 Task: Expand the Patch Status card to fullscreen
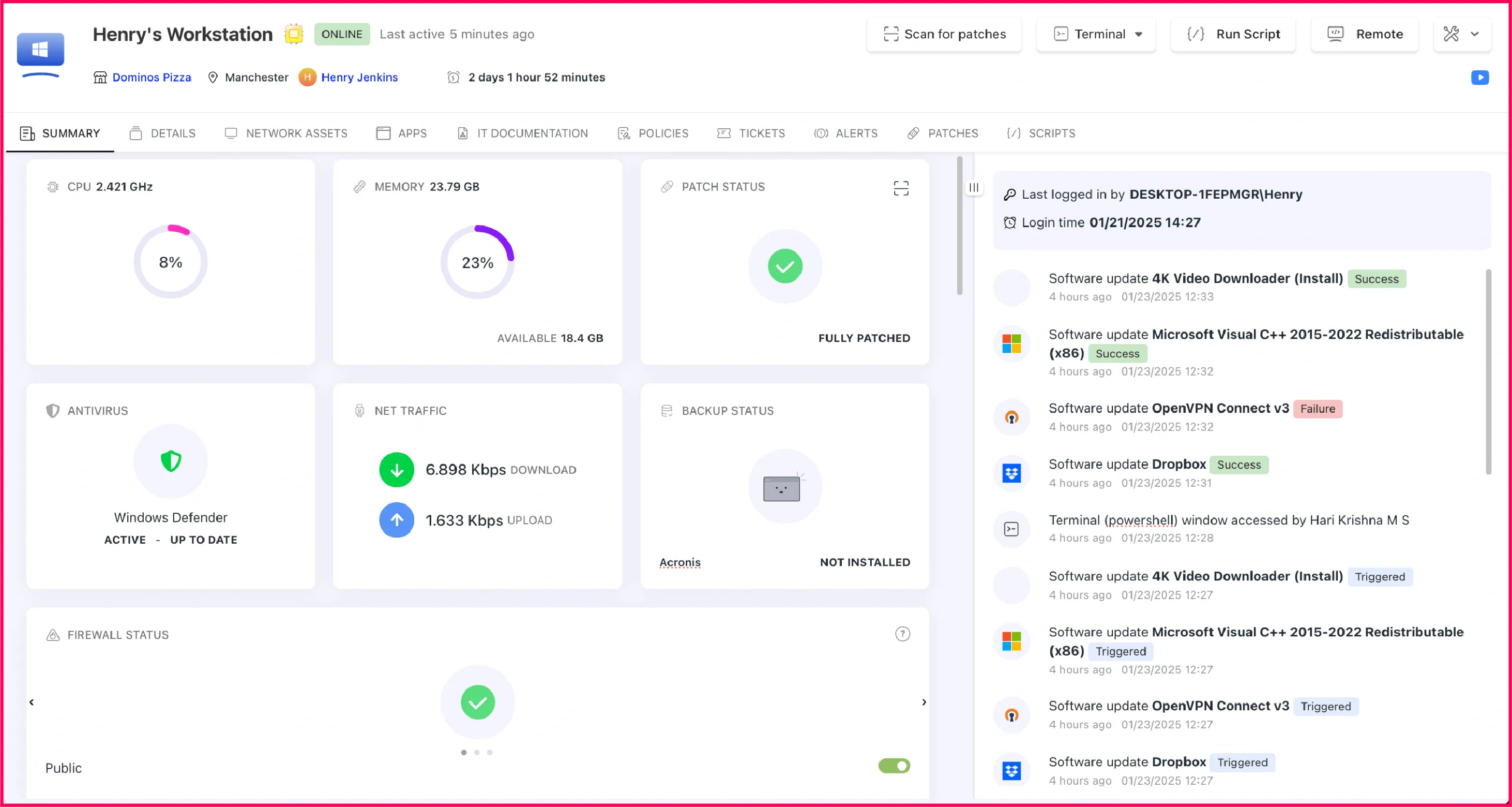(x=901, y=187)
